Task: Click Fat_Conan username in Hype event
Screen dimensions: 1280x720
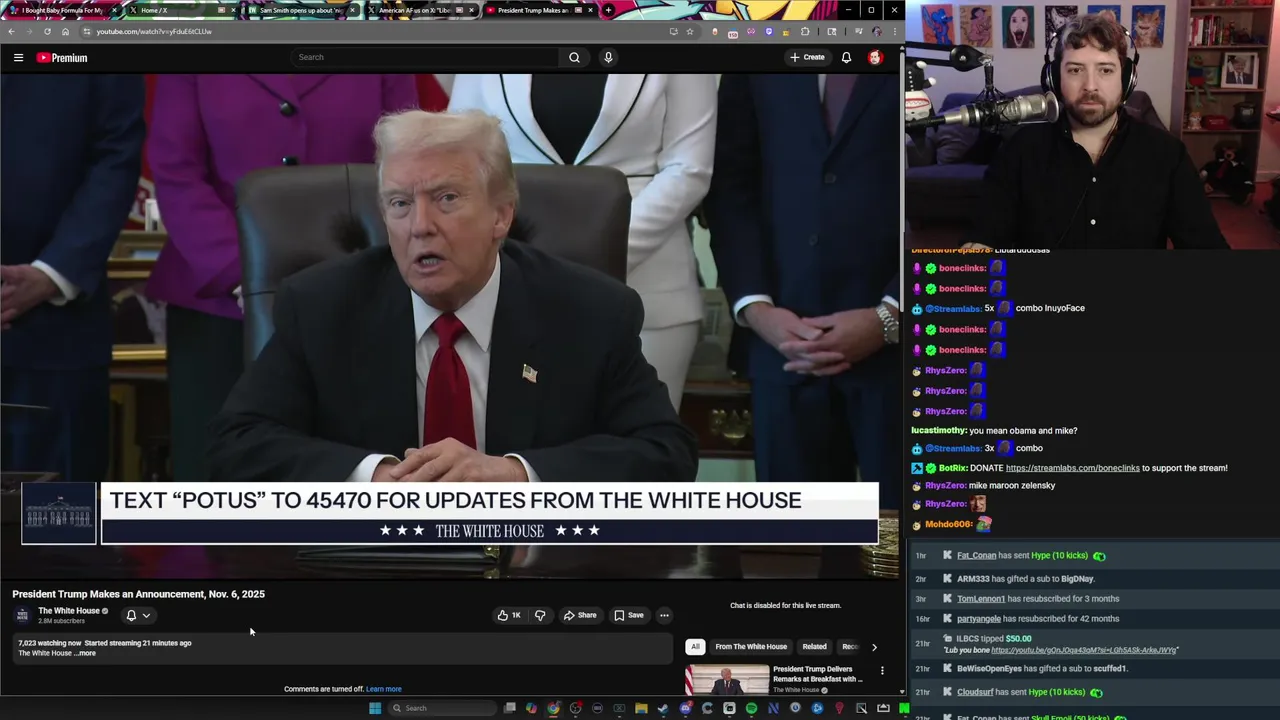Action: point(976,556)
